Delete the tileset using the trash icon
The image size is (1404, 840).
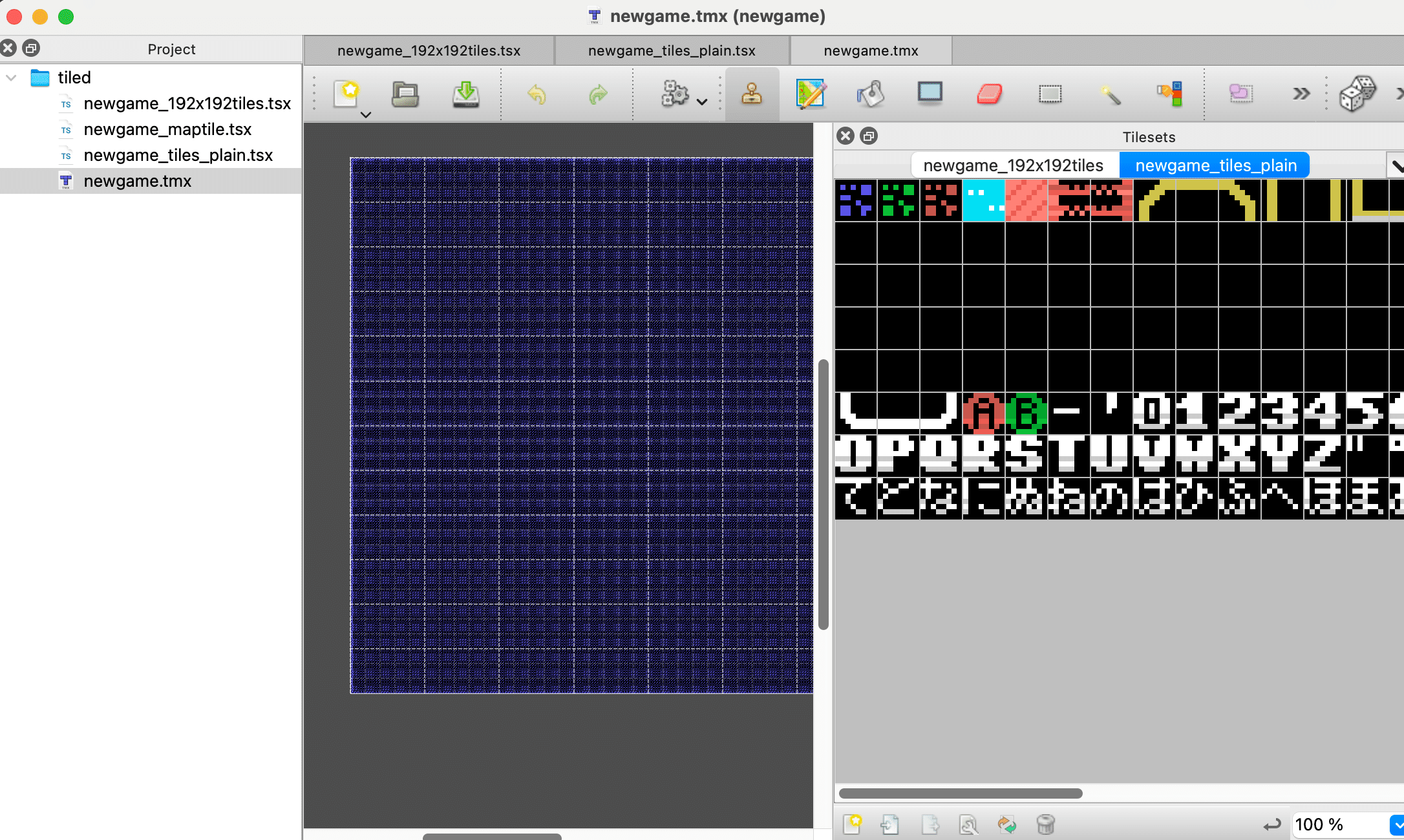point(1045,824)
